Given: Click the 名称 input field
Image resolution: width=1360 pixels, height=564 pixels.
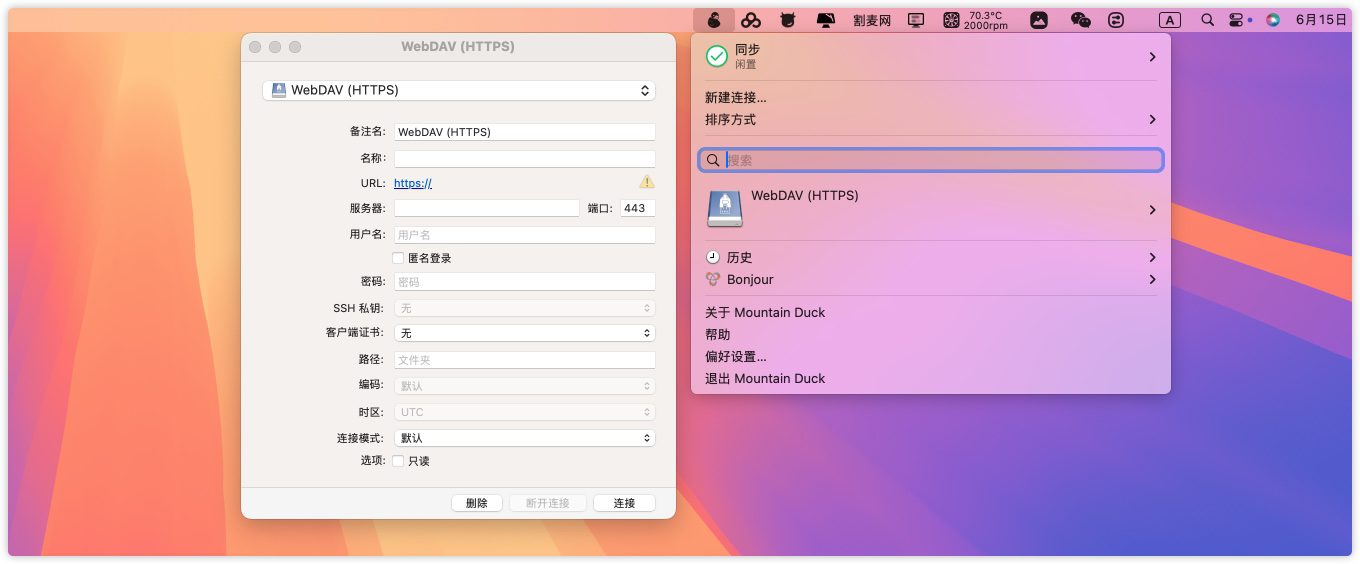Looking at the screenshot, I should pyautogui.click(x=524, y=158).
